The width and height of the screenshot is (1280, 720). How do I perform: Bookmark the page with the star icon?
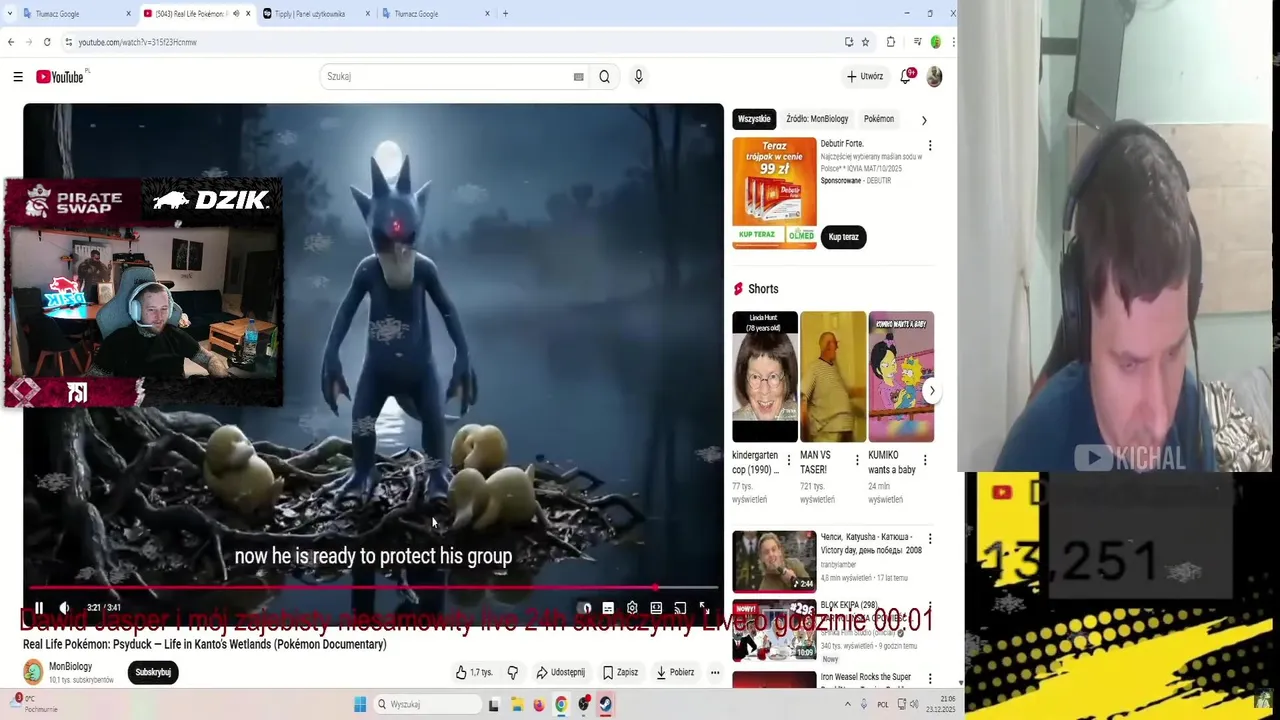[x=865, y=42]
